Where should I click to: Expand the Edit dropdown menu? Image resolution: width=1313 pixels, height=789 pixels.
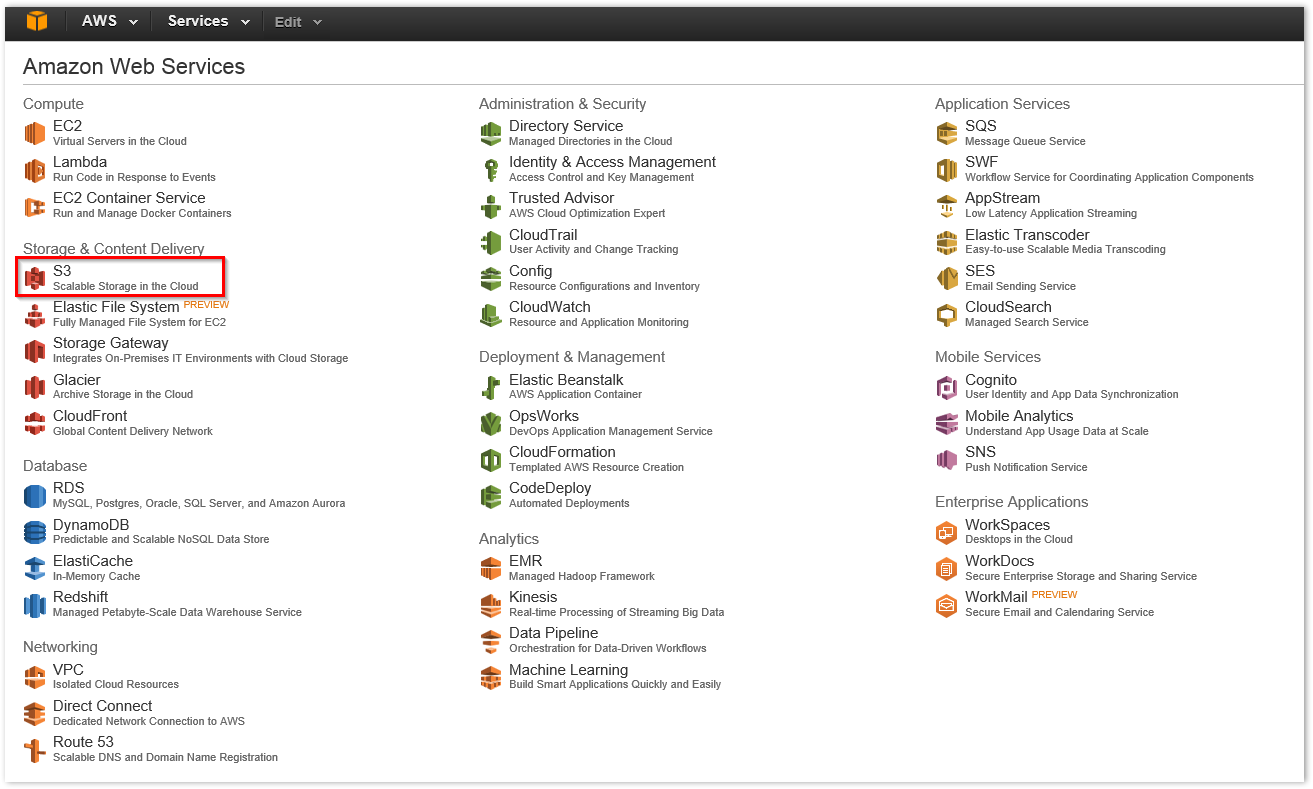tap(298, 22)
